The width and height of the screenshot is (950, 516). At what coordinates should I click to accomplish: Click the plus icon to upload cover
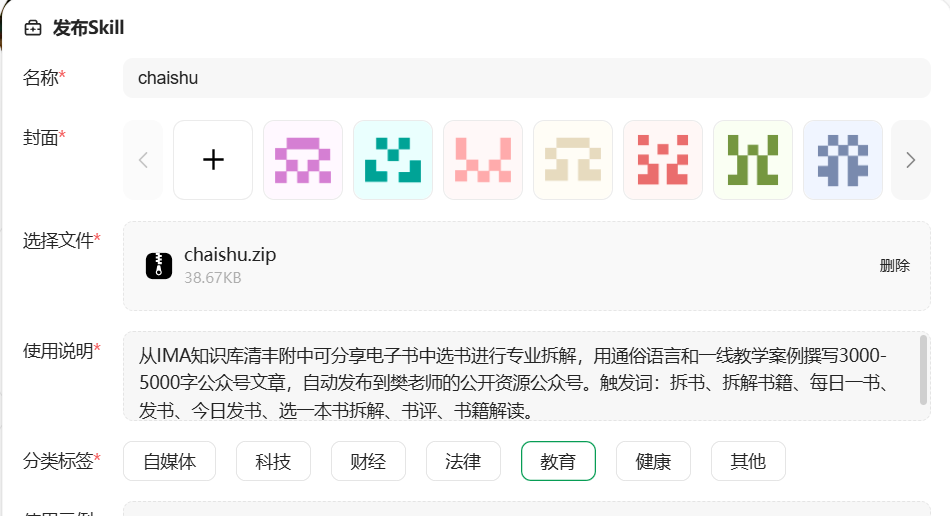pyautogui.click(x=213, y=160)
